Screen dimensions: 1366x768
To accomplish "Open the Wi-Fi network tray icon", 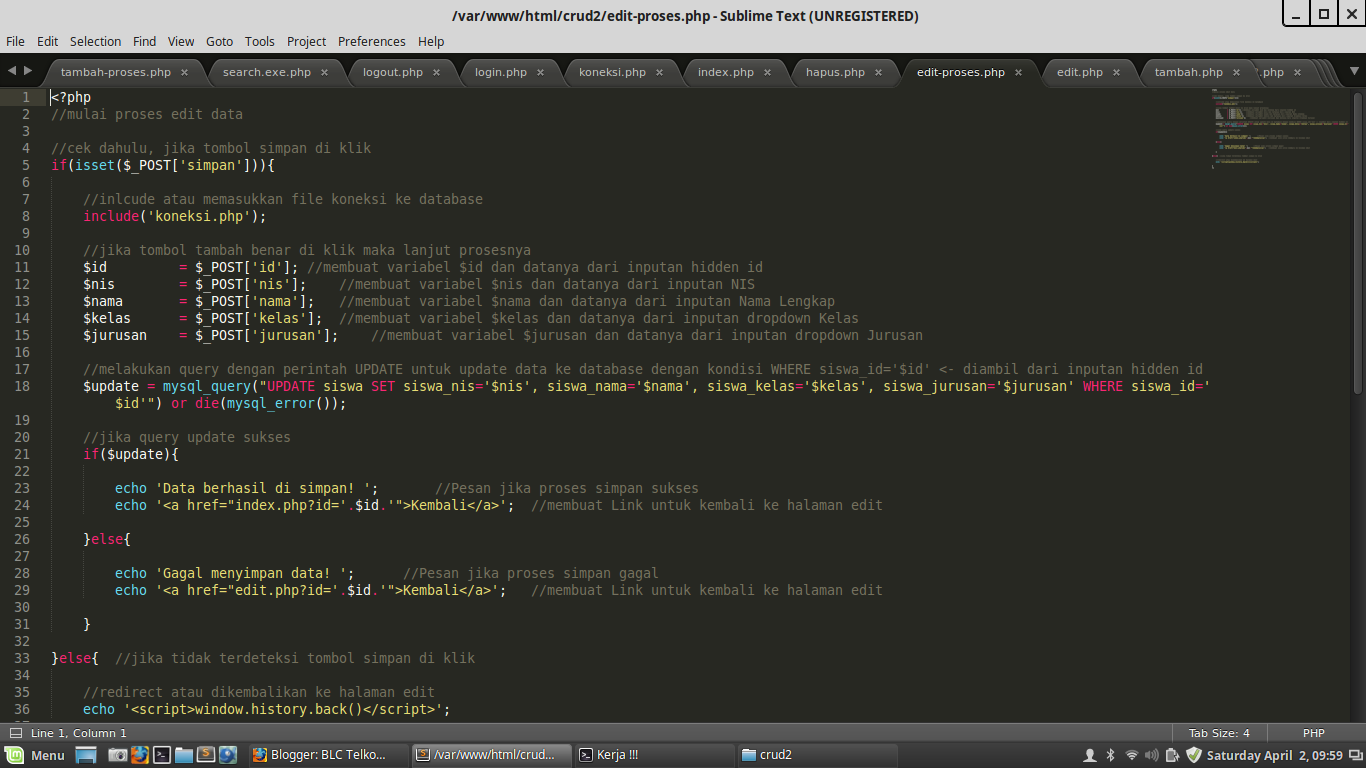I will click(1132, 755).
